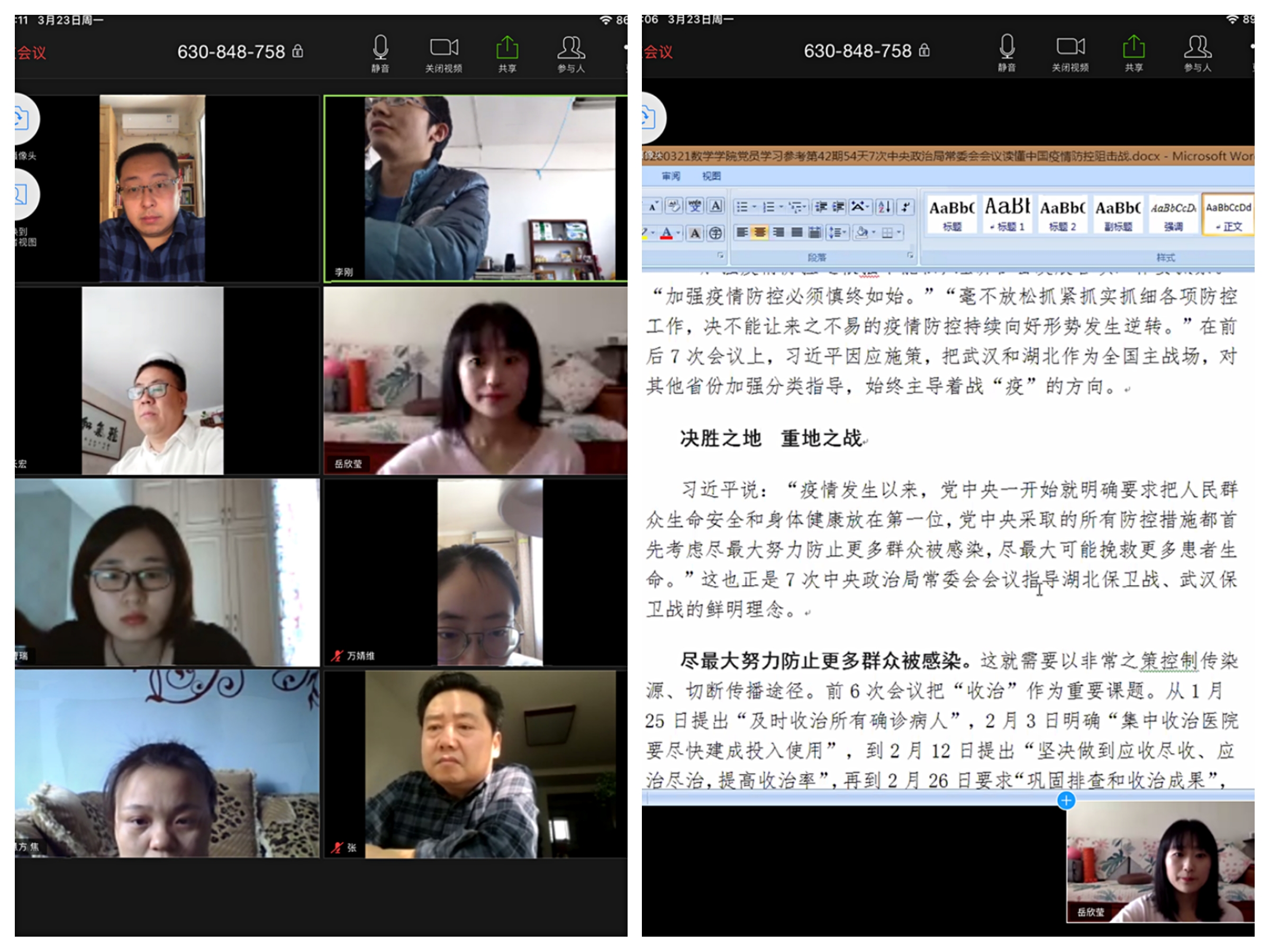This screenshot has height=952, width=1270.
Task: Click the mute microphone icon in the left meeting
Action: (x=380, y=47)
